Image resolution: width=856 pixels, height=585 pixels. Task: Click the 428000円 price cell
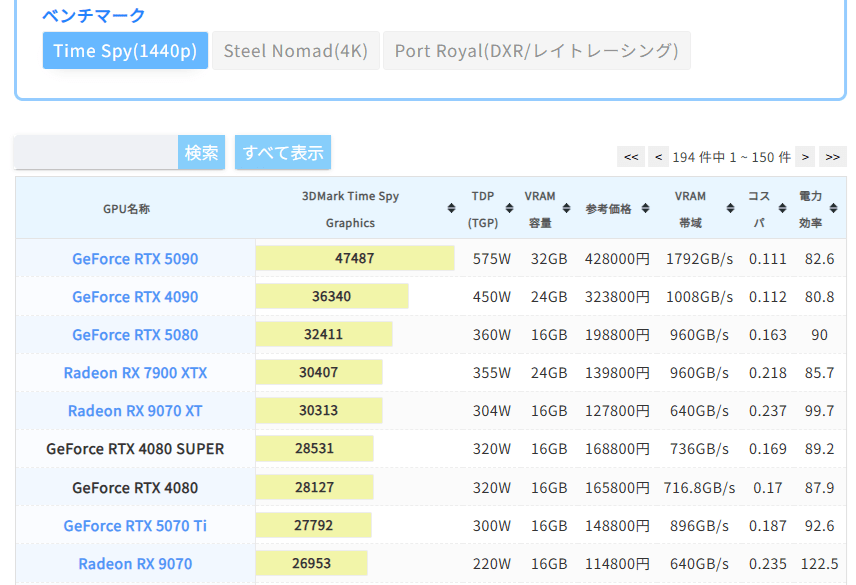point(617,259)
